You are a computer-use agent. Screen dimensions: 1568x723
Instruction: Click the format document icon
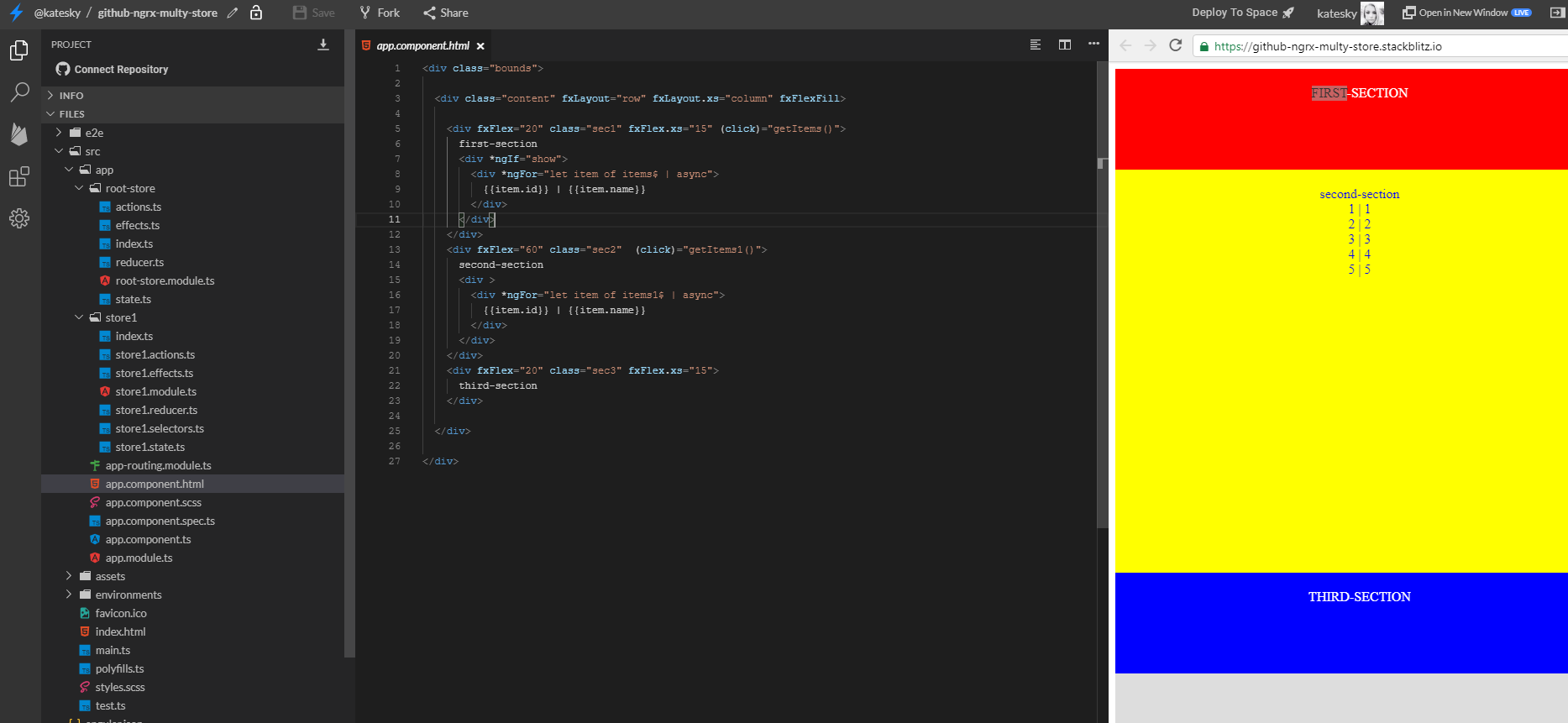pyautogui.click(x=1036, y=45)
